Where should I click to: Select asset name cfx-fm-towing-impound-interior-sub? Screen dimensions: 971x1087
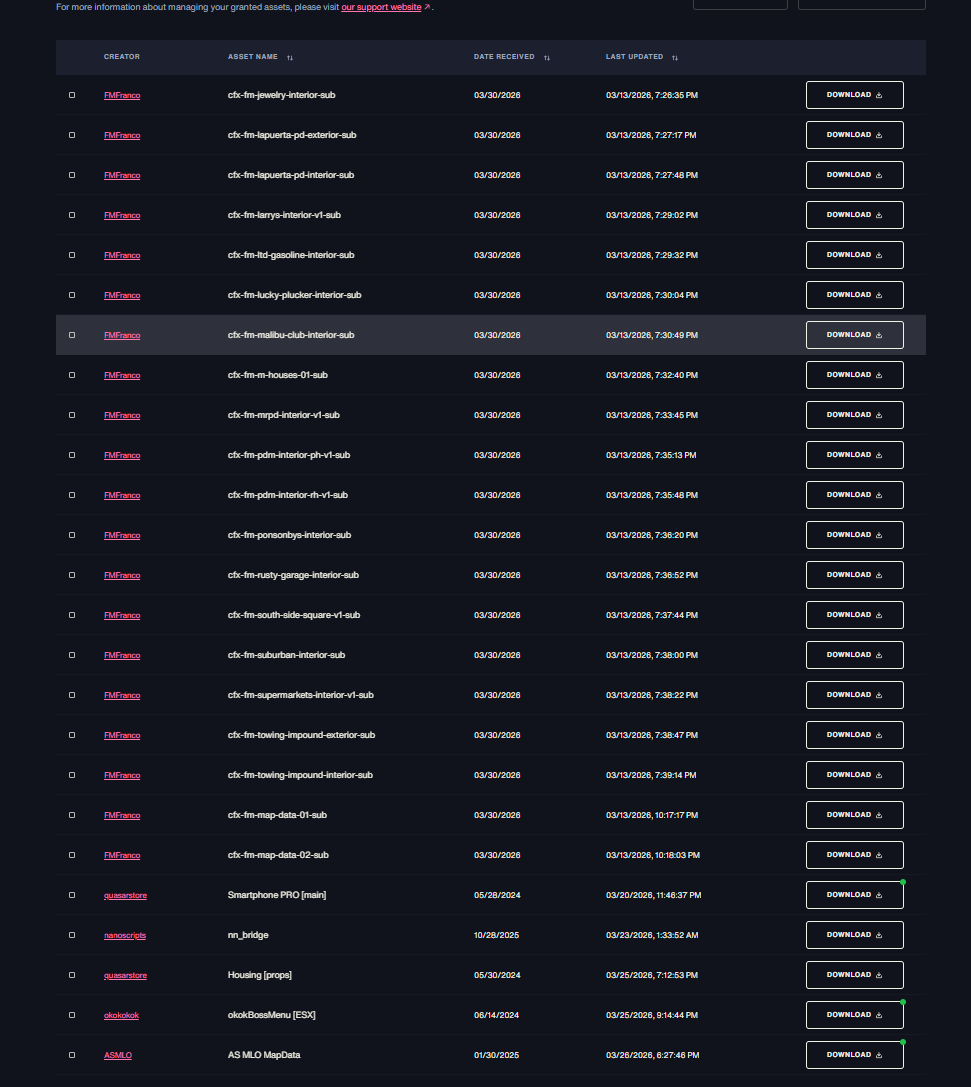pyautogui.click(x=300, y=775)
